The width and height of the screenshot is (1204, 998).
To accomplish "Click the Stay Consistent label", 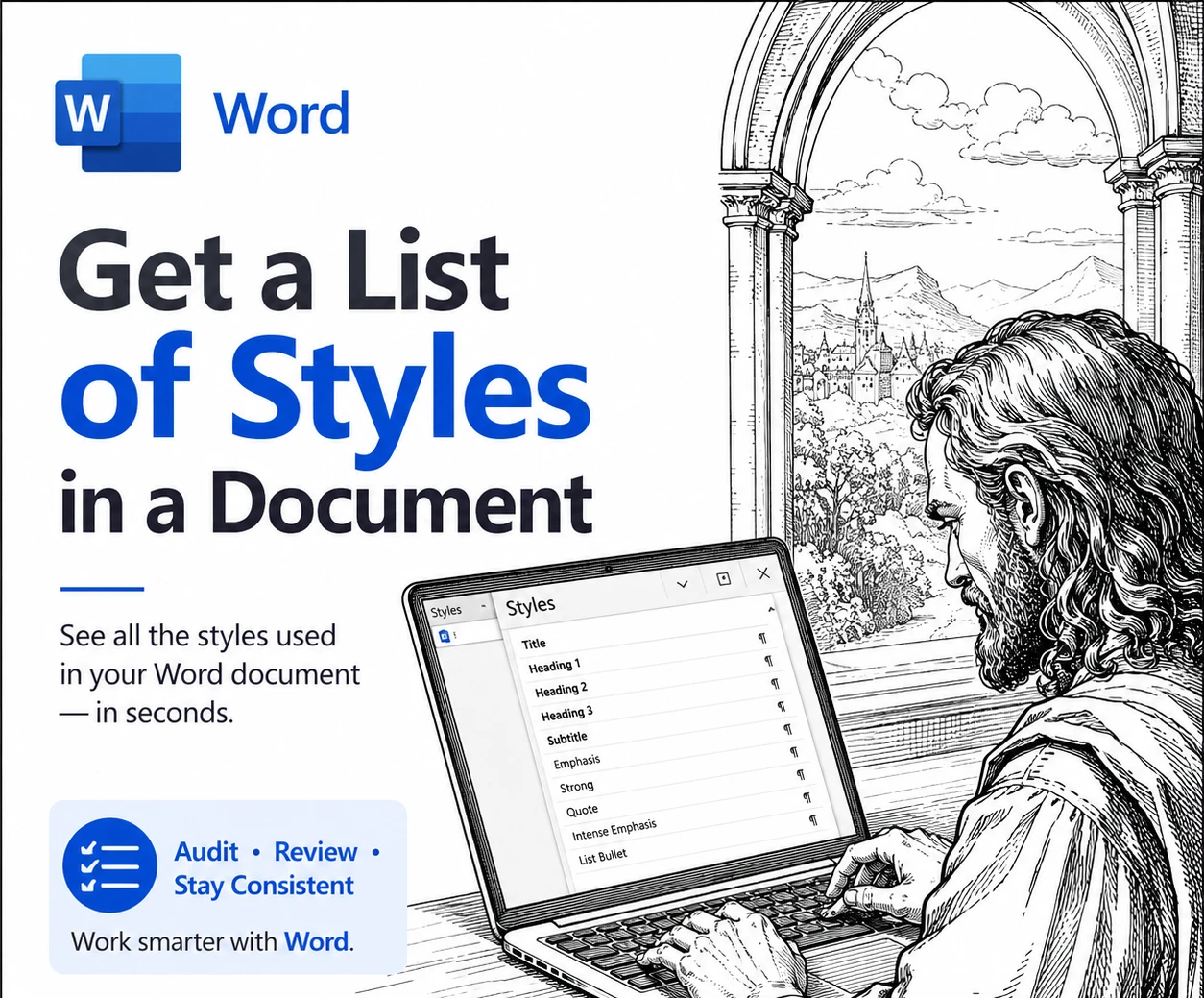I will pyautogui.click(x=264, y=886).
